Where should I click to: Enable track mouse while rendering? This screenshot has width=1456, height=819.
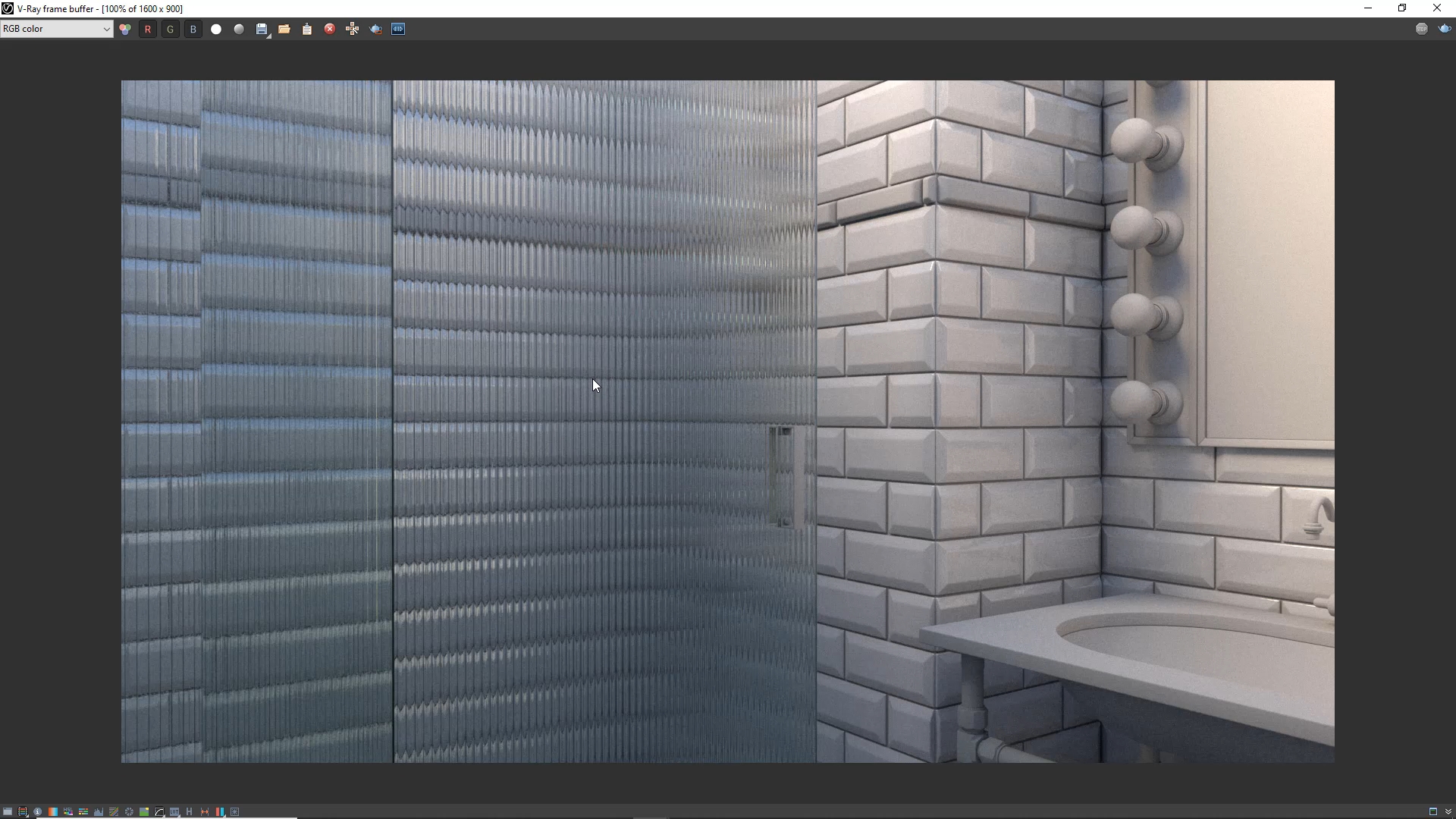point(353,29)
